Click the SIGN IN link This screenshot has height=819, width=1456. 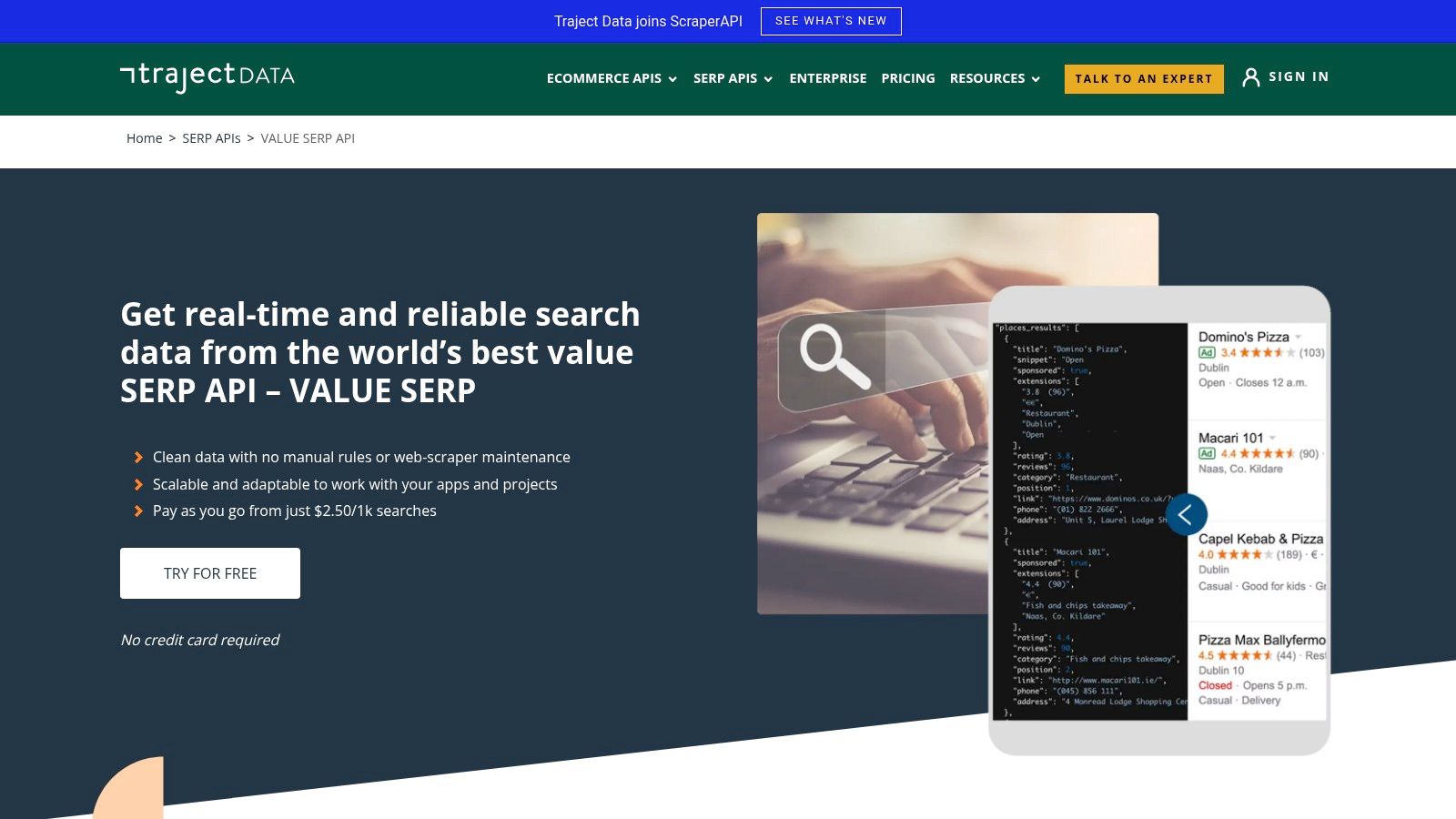coord(1299,77)
